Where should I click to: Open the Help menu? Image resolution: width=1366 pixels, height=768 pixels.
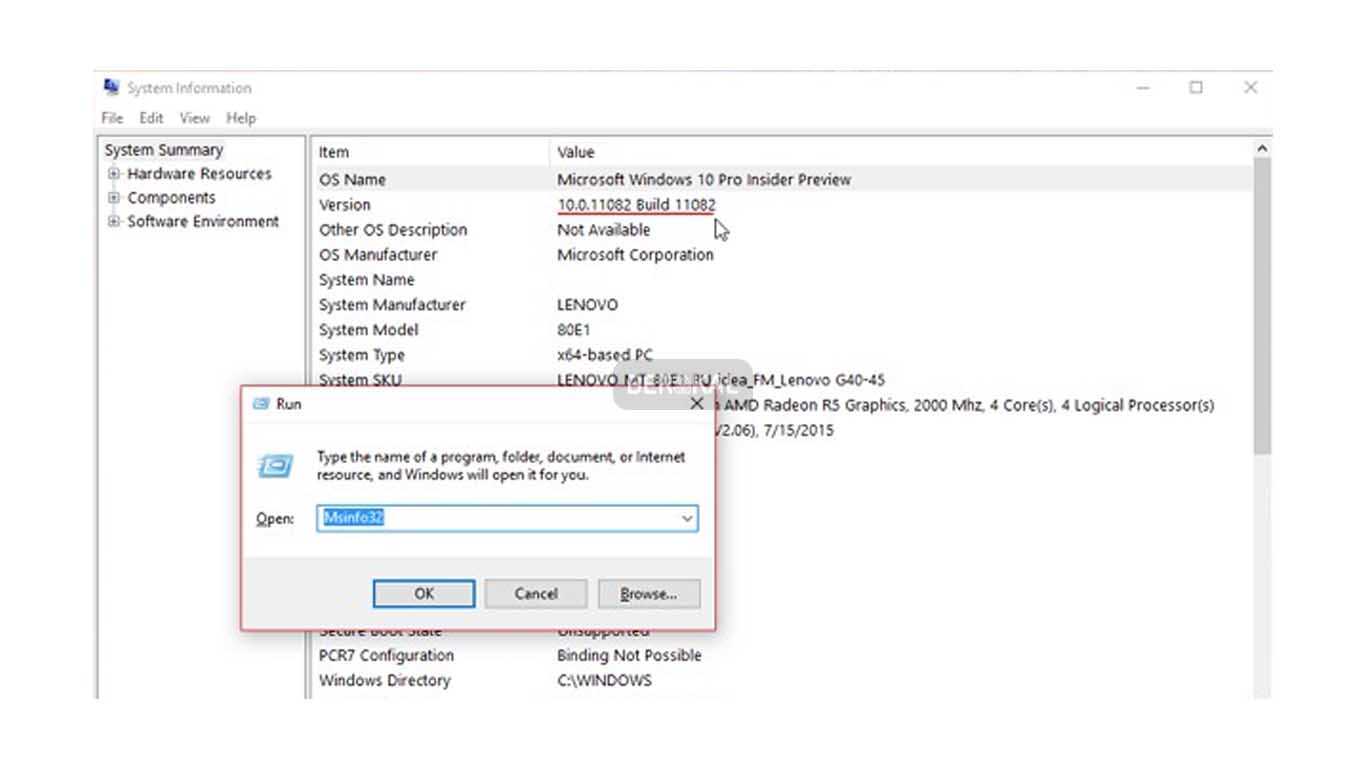point(241,118)
